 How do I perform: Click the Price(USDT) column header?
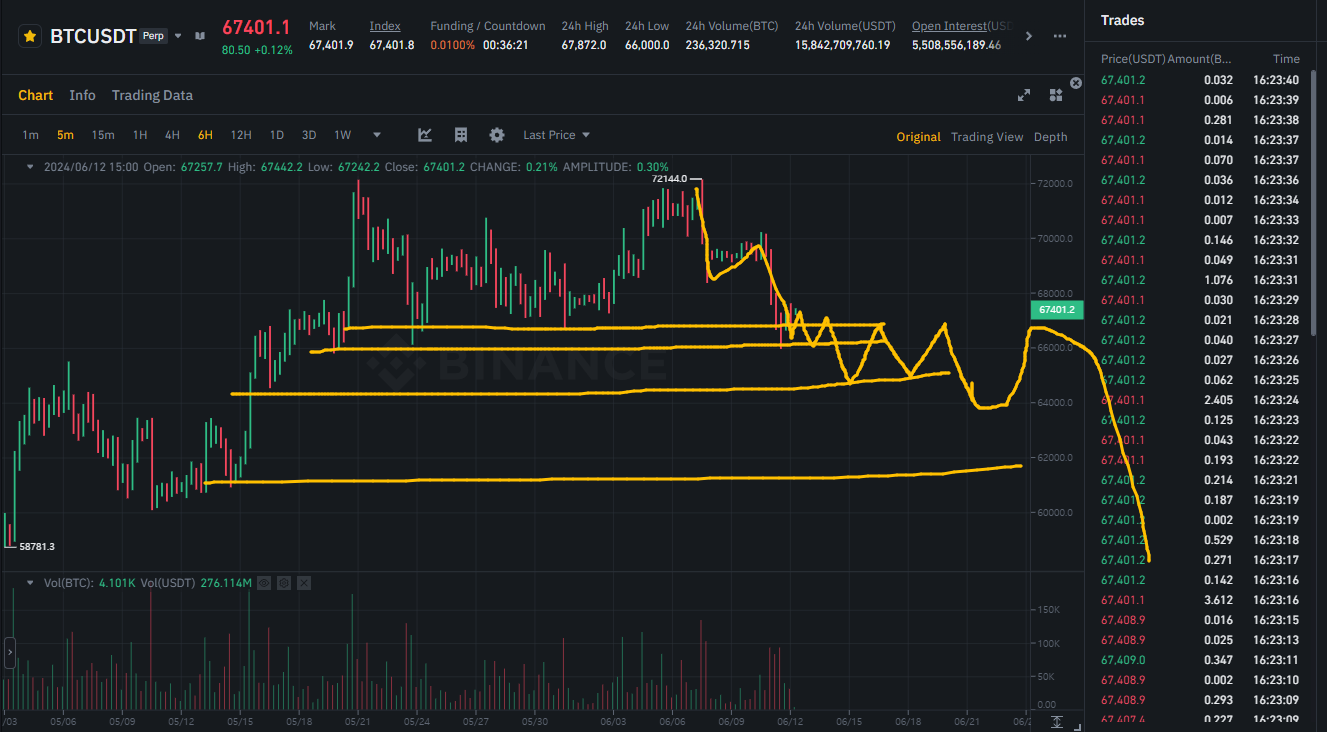(x=1133, y=59)
